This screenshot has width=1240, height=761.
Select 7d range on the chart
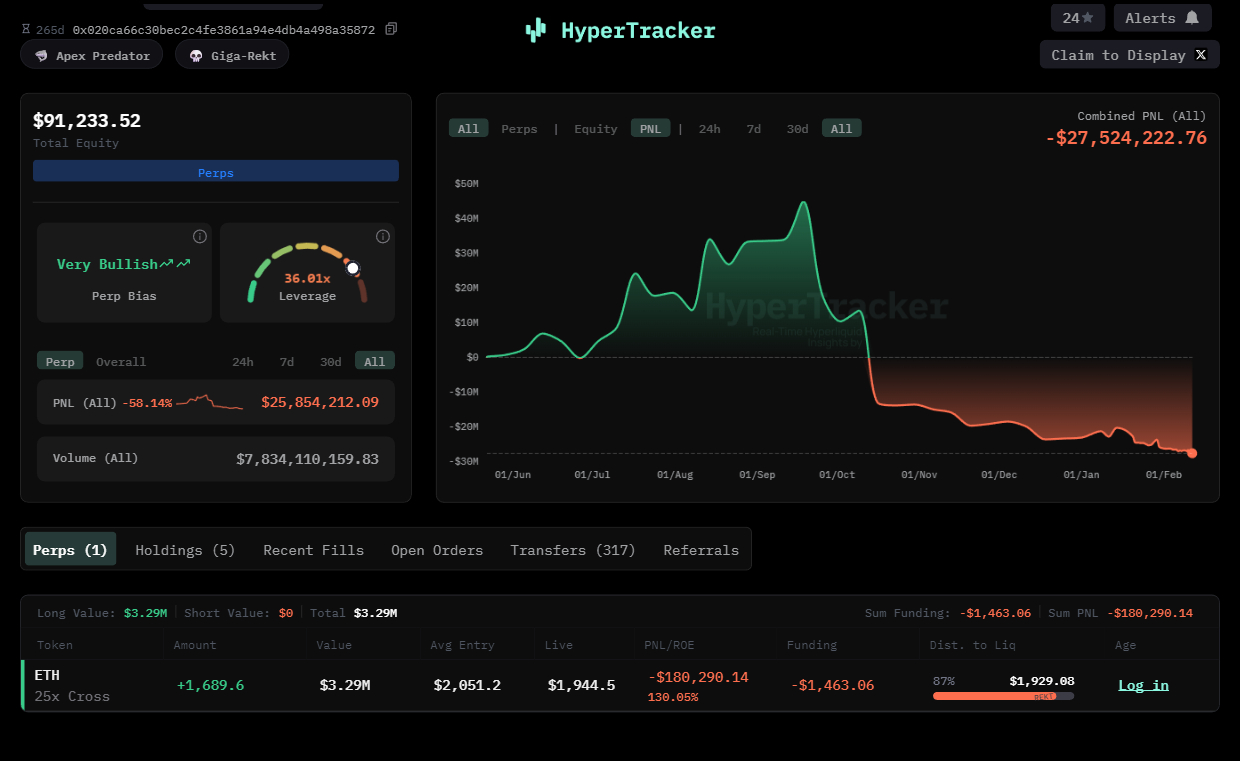coord(753,129)
